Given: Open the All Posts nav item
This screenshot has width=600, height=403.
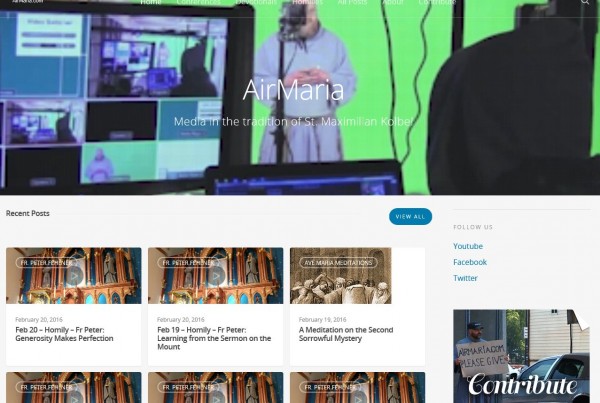Looking at the screenshot, I should coord(352,3).
